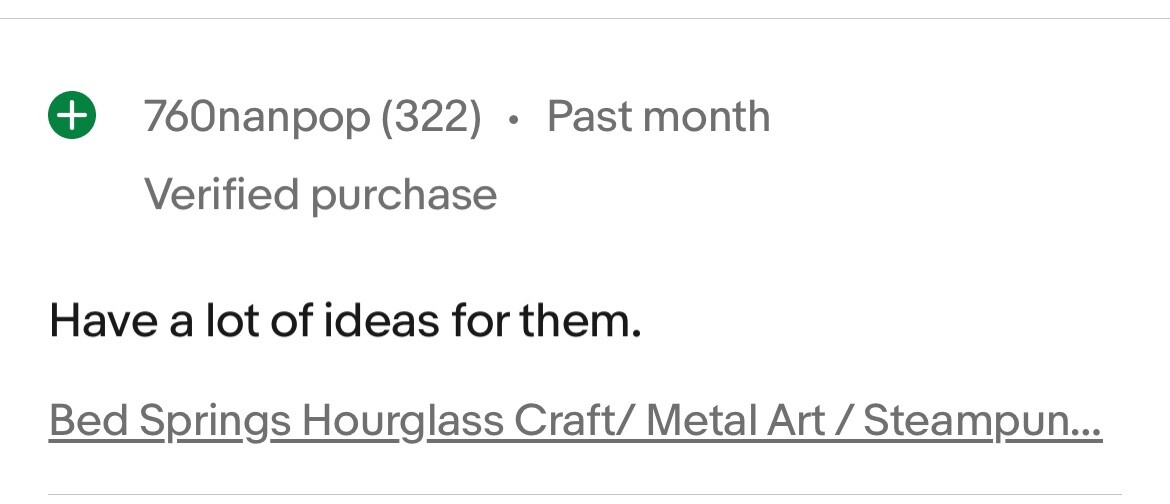Select the Past month timestamp
The width and height of the screenshot is (1170, 504).
(x=658, y=118)
